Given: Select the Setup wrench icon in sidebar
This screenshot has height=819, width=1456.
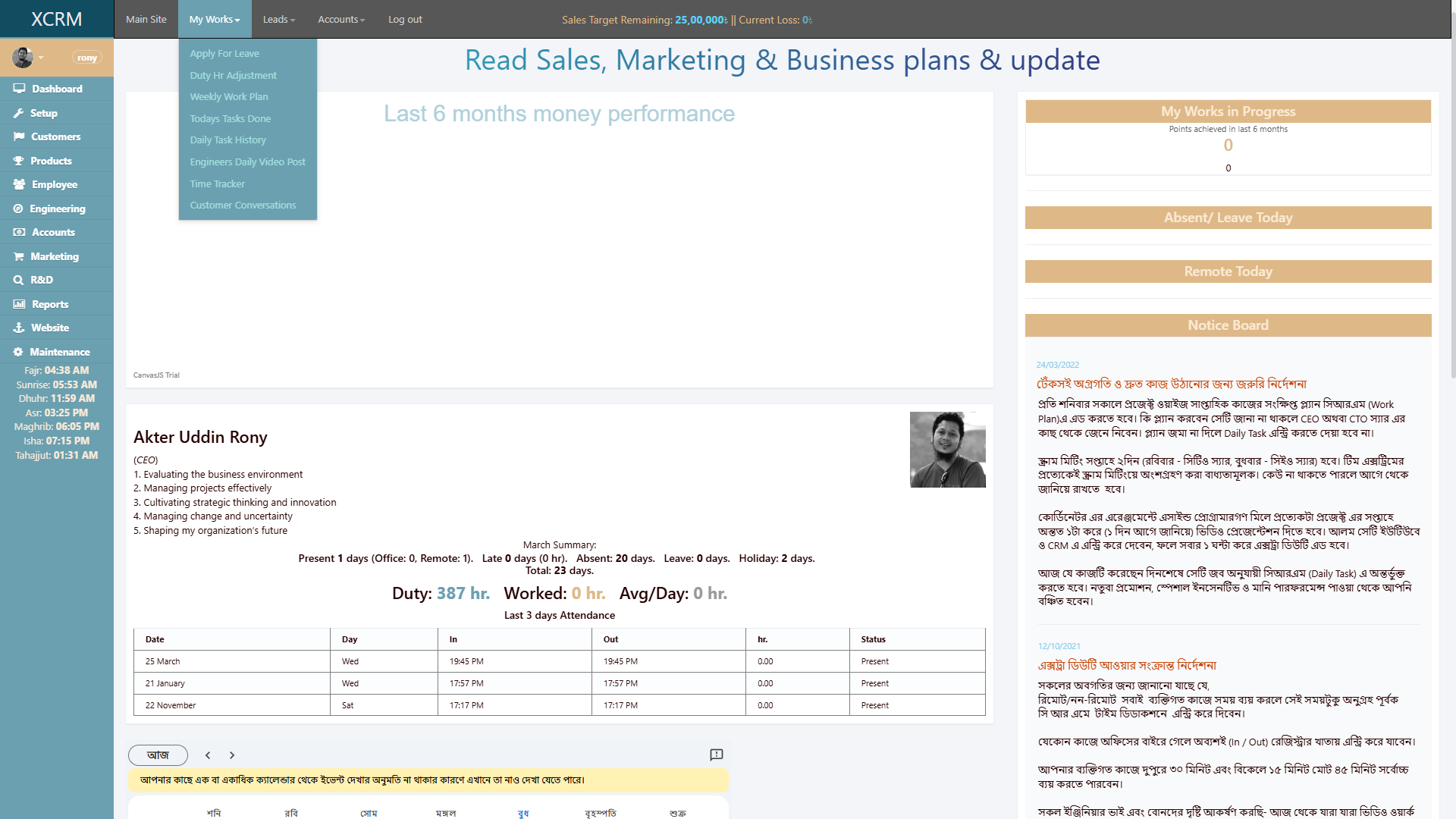Looking at the screenshot, I should (19, 112).
